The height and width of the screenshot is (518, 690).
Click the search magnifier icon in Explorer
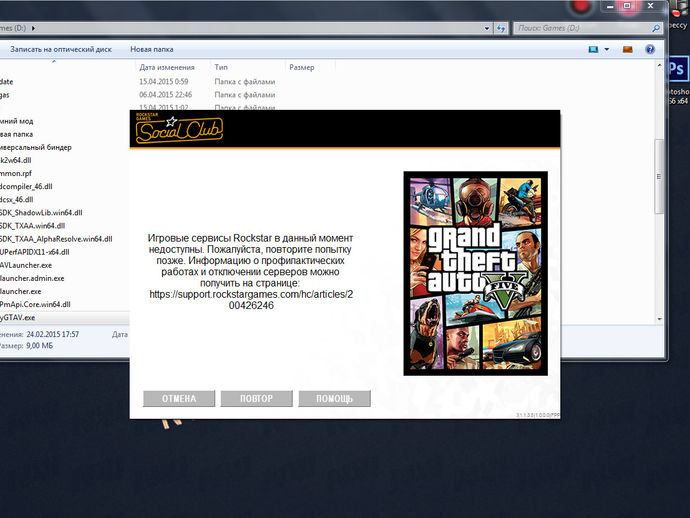tap(656, 28)
